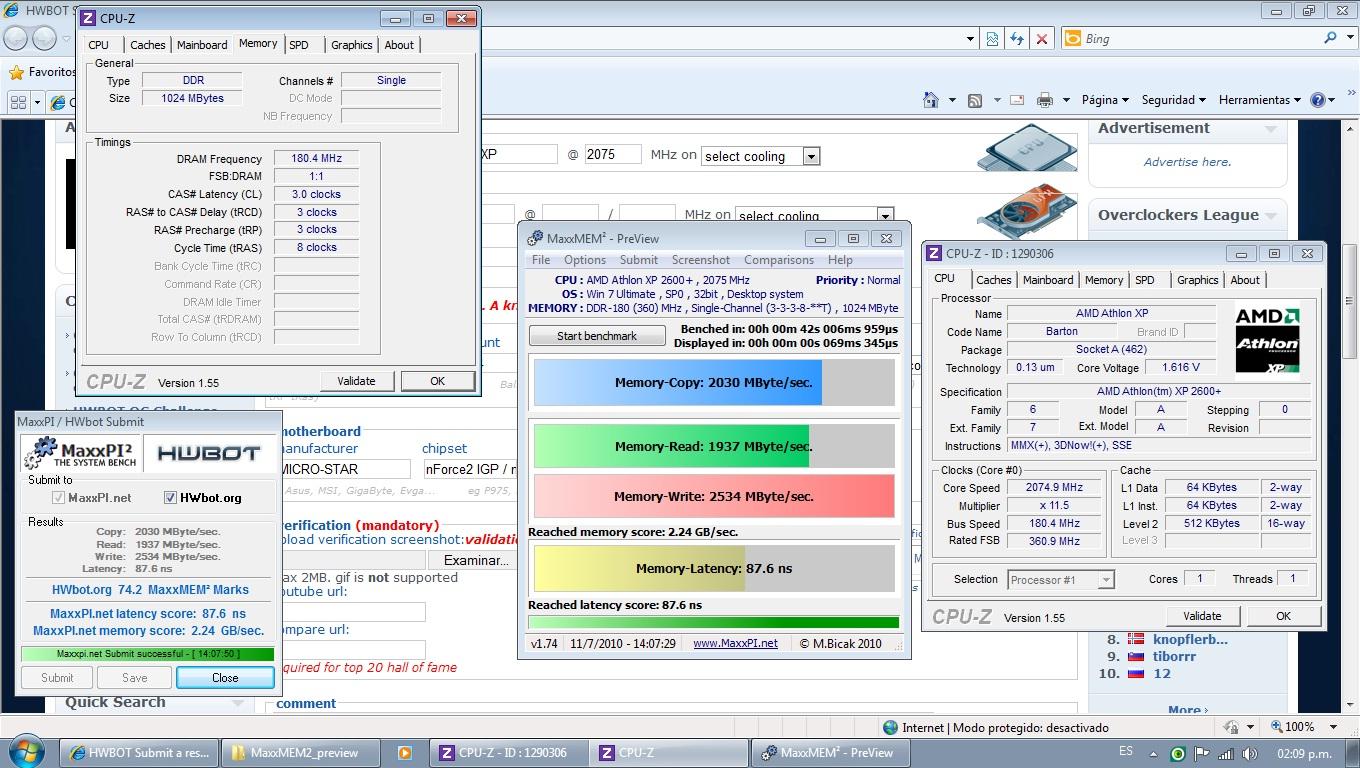
Task: Open the Bing search provider dropdown arrow
Action: (x=1349, y=38)
